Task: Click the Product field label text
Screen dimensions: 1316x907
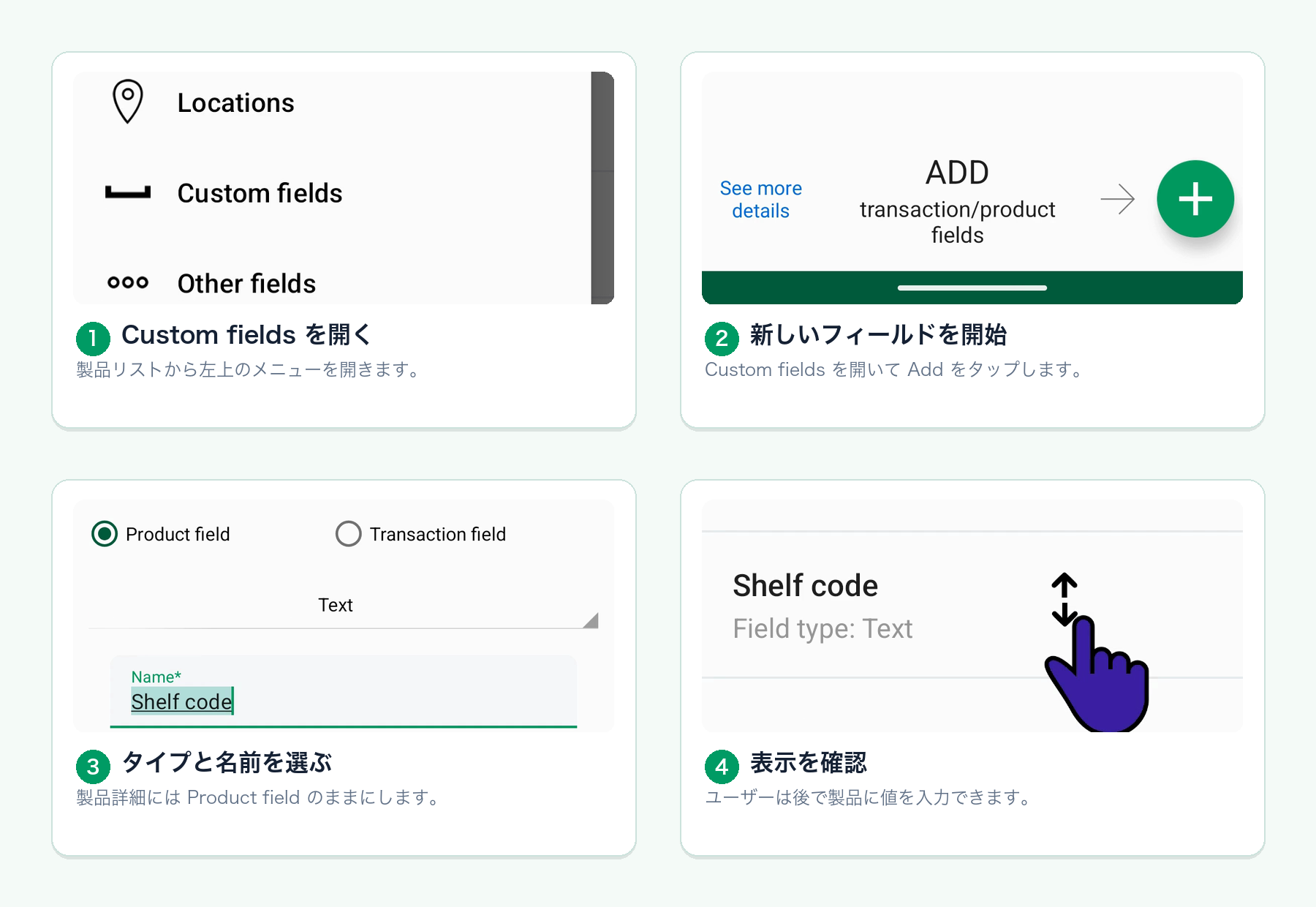Action: (178, 535)
